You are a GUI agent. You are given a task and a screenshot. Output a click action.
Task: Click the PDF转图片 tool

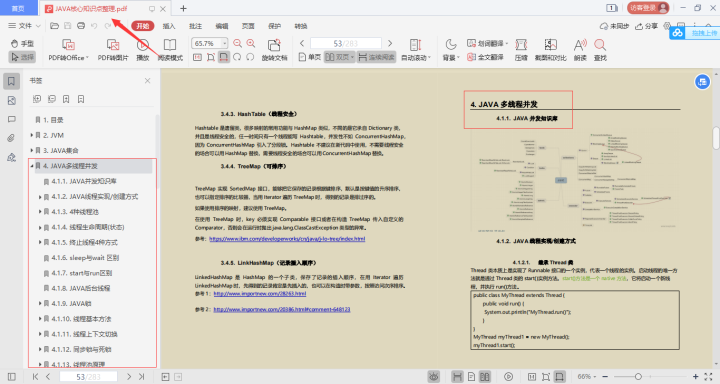pyautogui.click(x=113, y=50)
